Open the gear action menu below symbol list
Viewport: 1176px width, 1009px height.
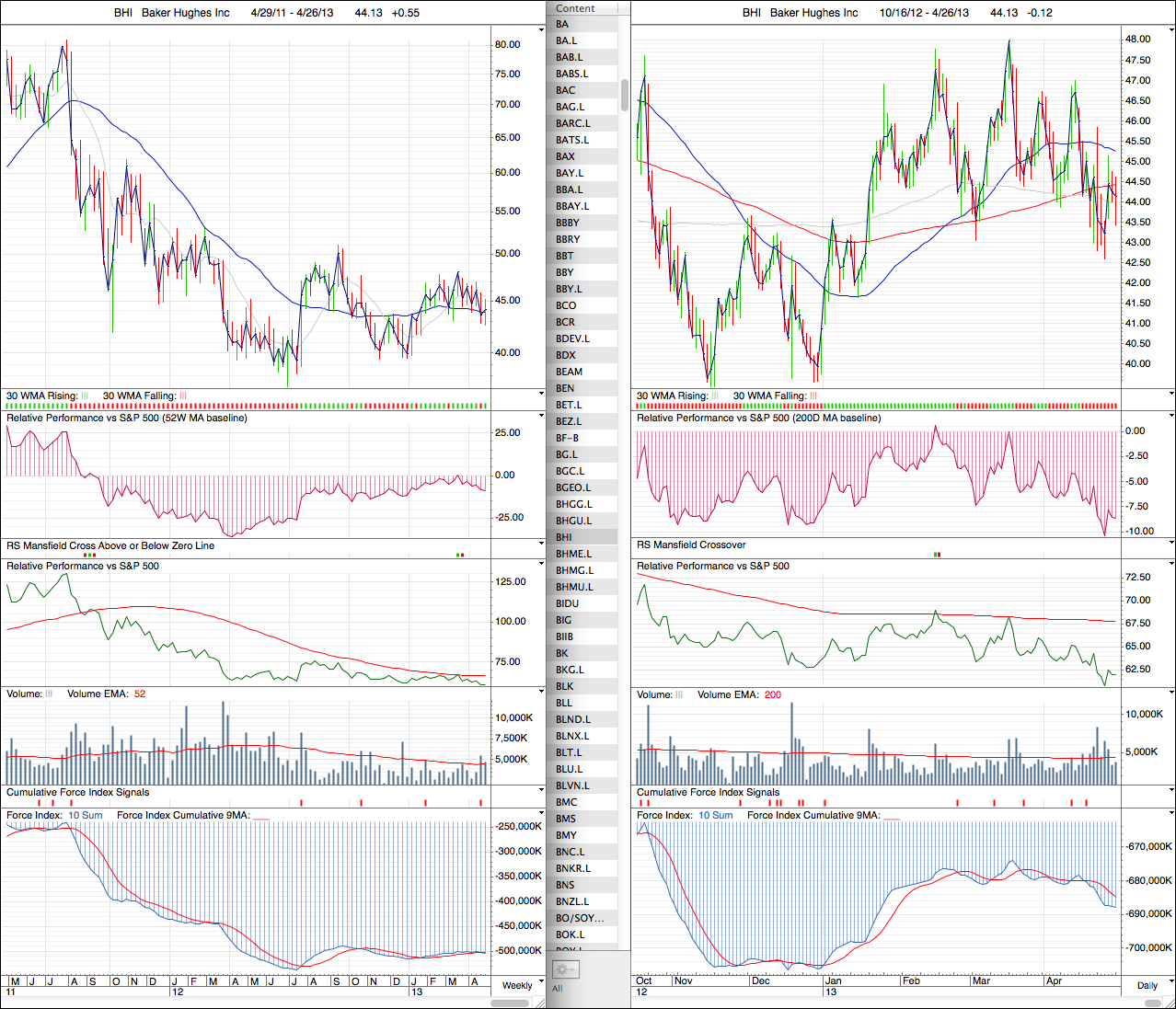(565, 969)
